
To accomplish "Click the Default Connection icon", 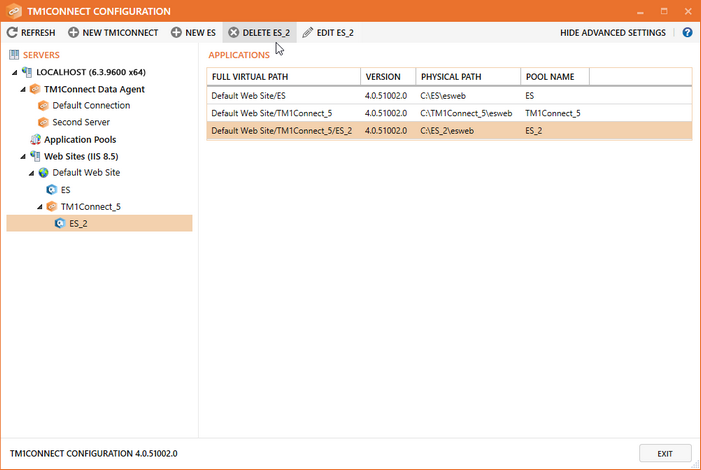I will [x=43, y=106].
